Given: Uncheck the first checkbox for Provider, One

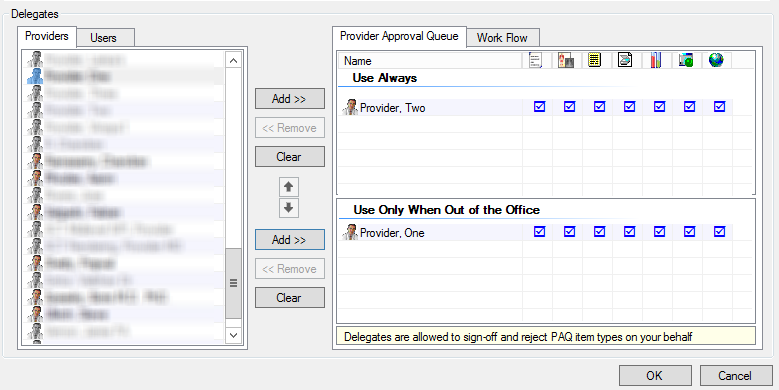Looking at the screenshot, I should [540, 232].
